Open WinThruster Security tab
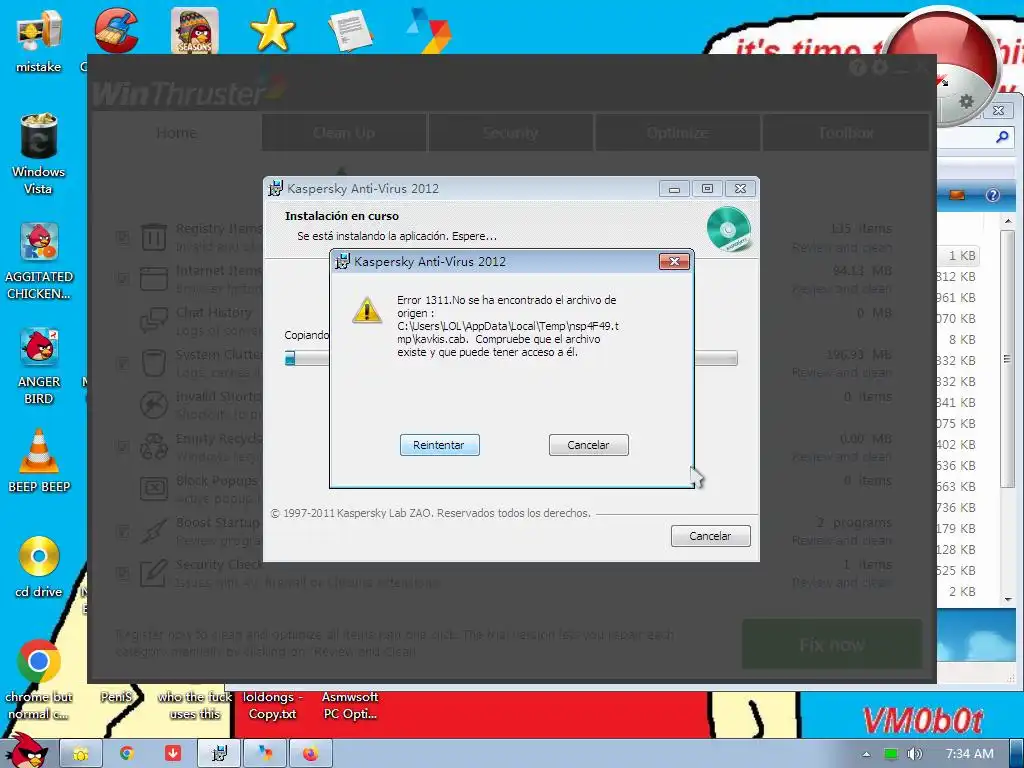Screen dimensions: 1024x768 click(x=511, y=133)
